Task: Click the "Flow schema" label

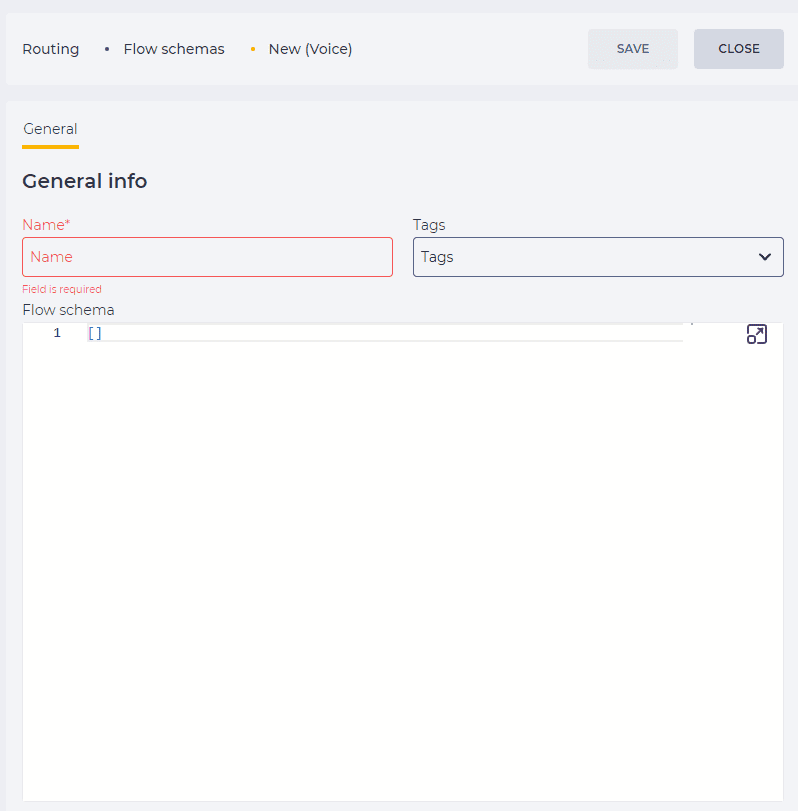Action: (x=68, y=310)
